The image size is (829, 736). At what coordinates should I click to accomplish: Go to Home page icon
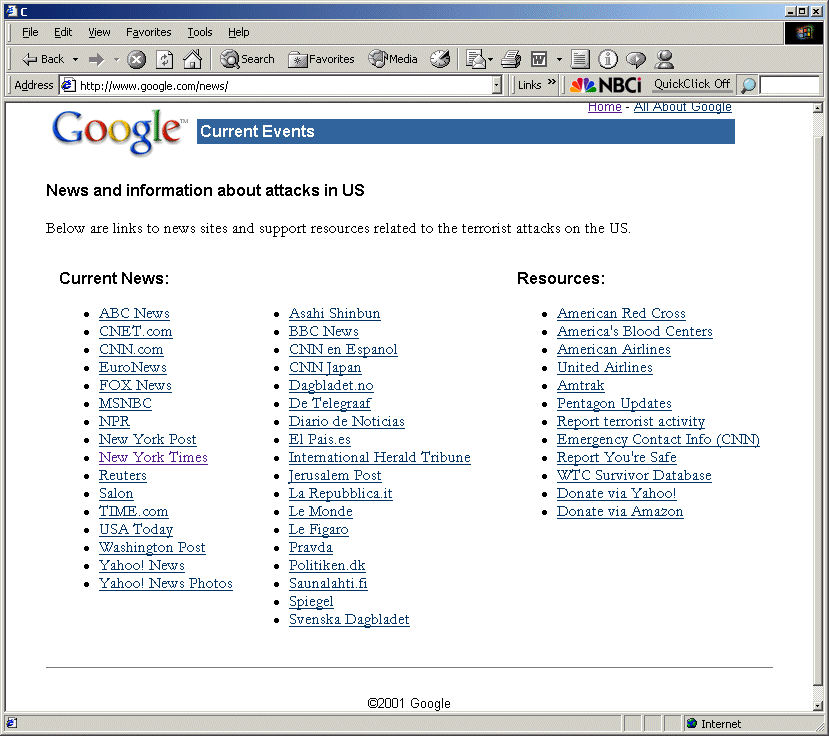coord(192,60)
